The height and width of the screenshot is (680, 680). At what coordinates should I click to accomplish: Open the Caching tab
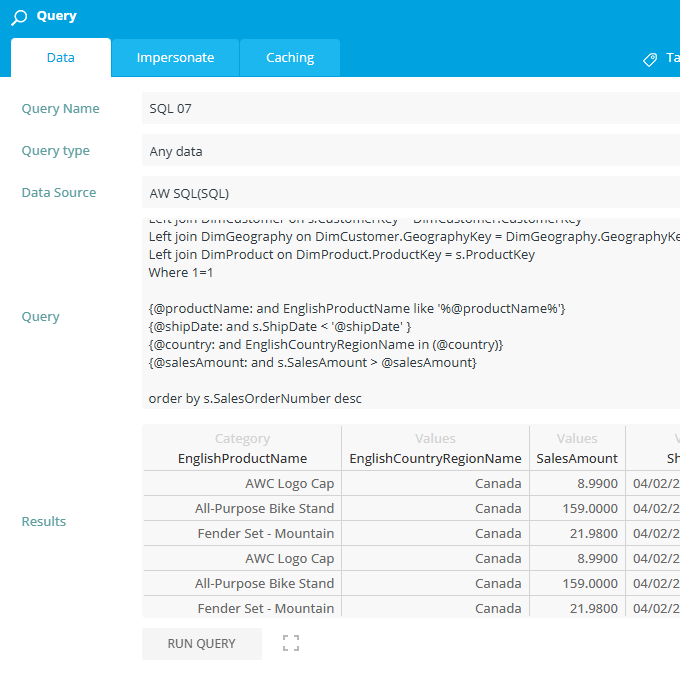click(x=290, y=58)
